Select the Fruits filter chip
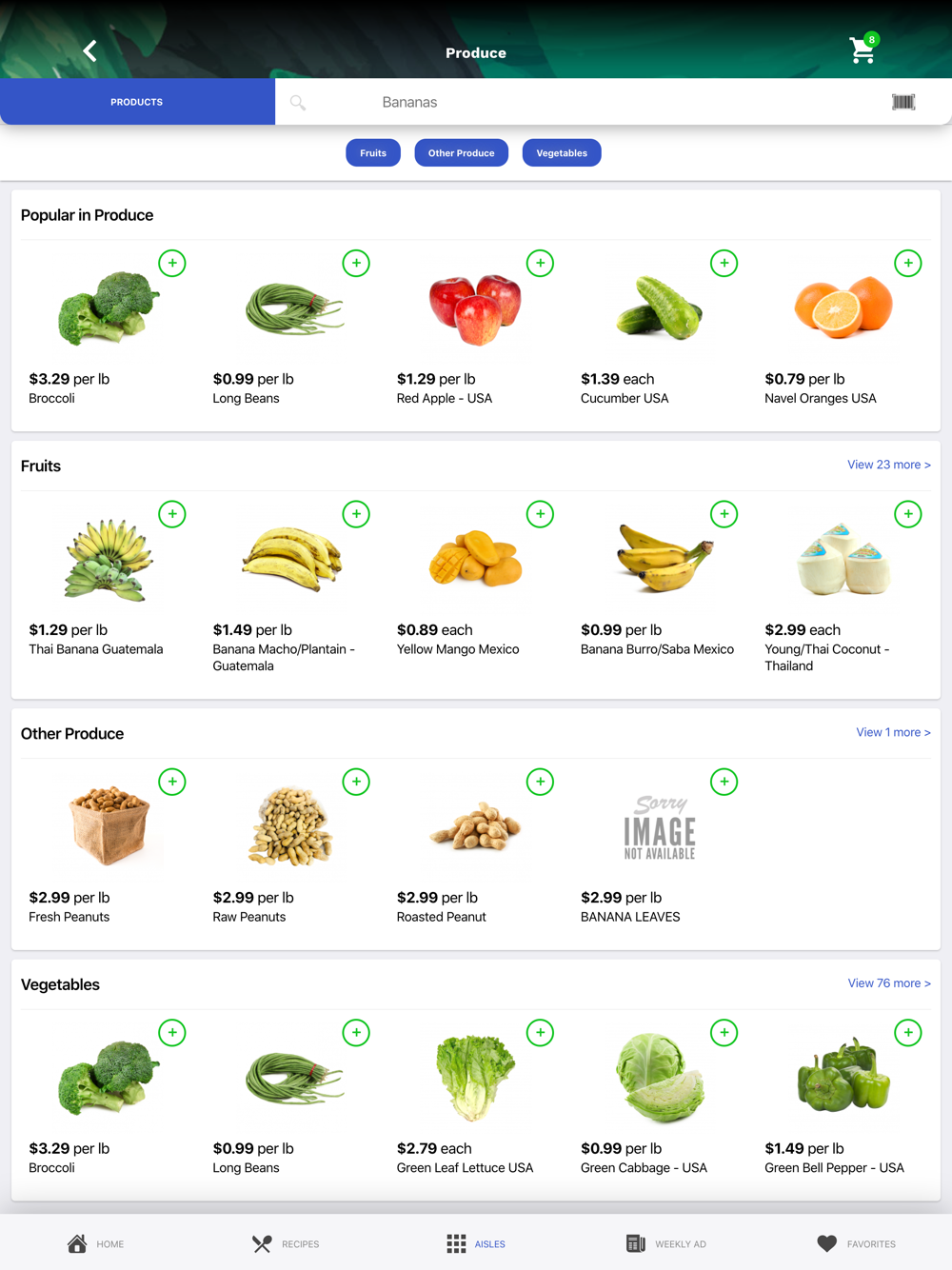This screenshot has height=1270, width=952. pyautogui.click(x=373, y=153)
